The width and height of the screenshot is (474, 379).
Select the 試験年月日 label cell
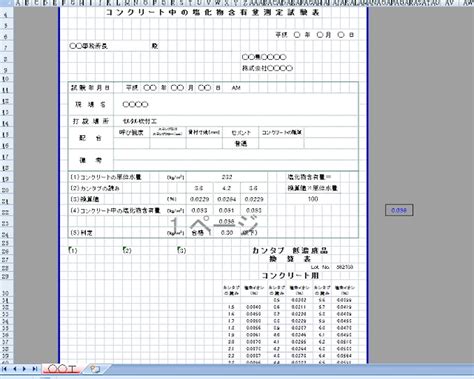[x=90, y=88]
